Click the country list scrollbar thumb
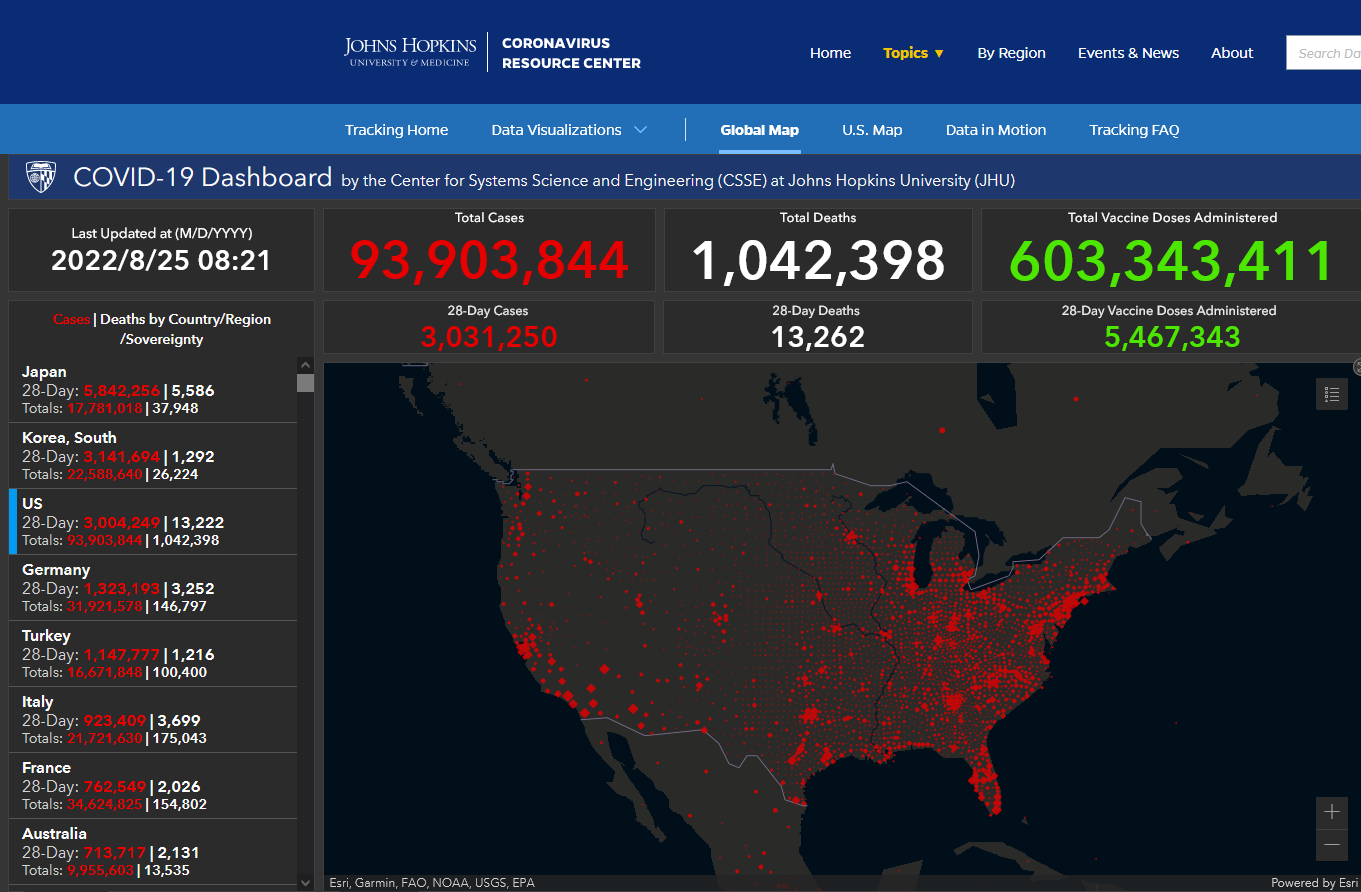 [305, 383]
